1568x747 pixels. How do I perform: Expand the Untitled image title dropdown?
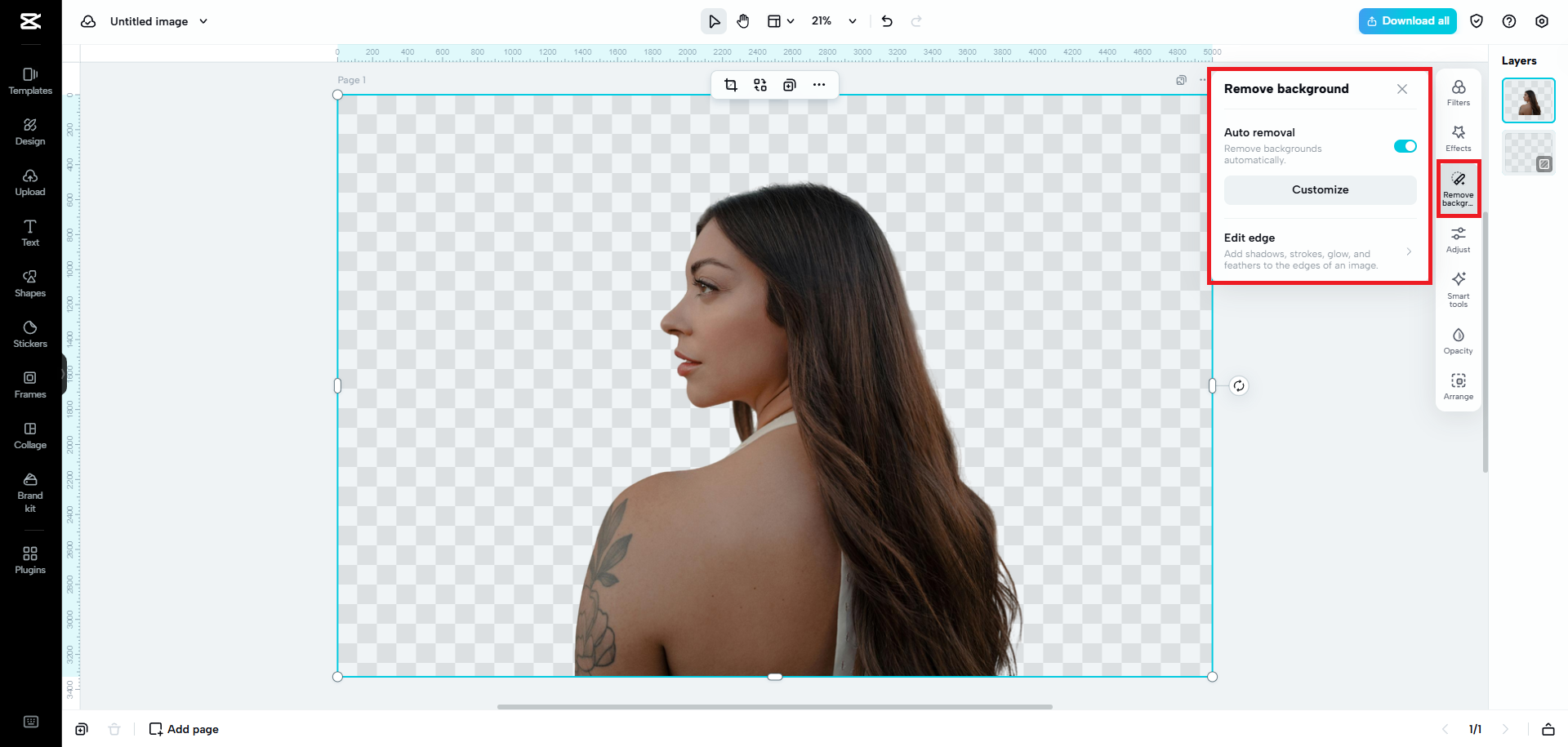coord(204,21)
